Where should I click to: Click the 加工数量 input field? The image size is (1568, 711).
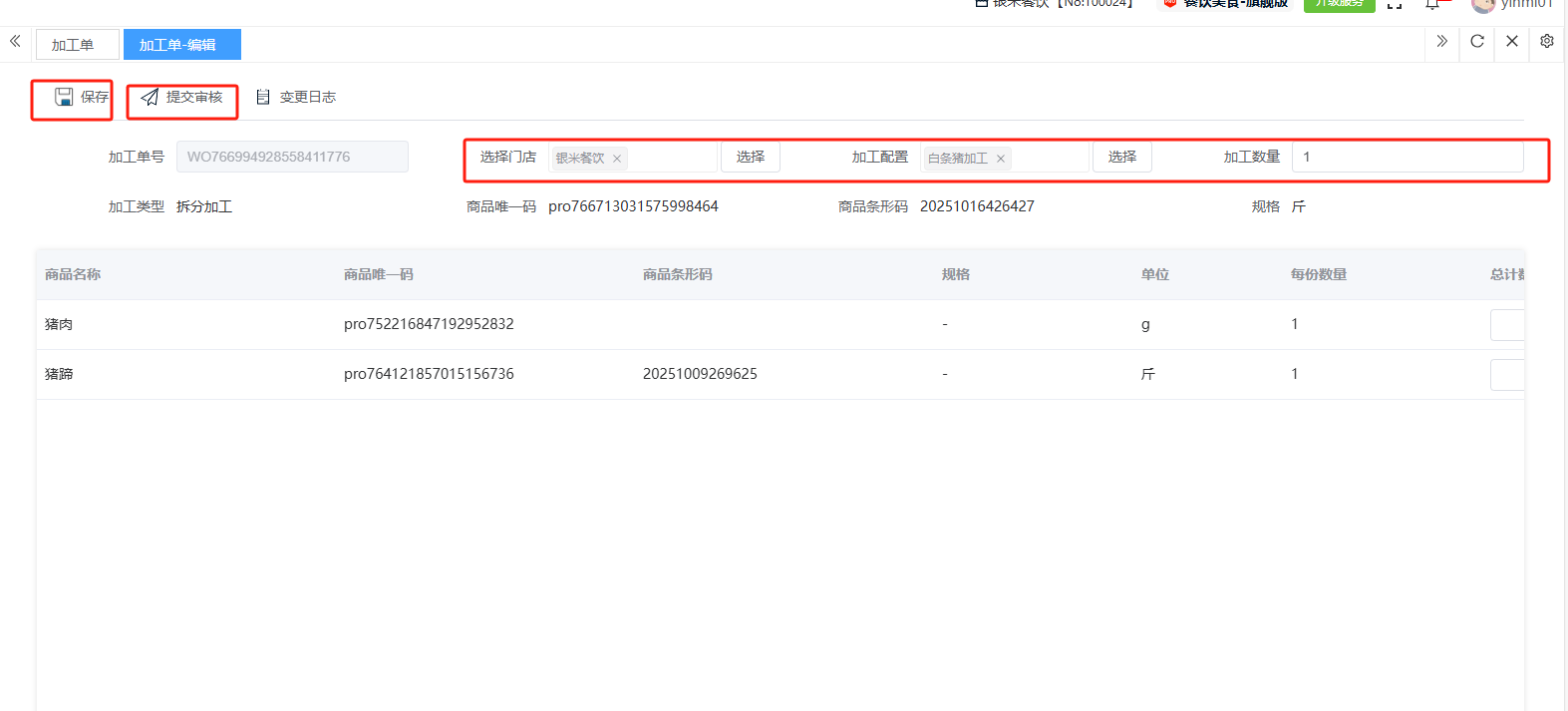(1407, 157)
